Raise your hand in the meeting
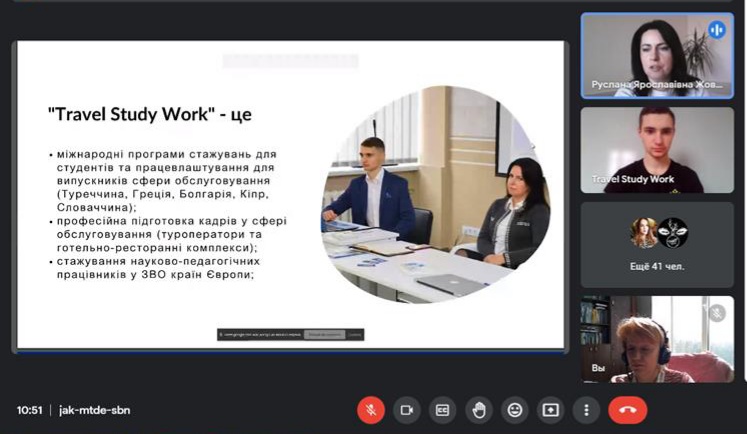 click(x=478, y=410)
